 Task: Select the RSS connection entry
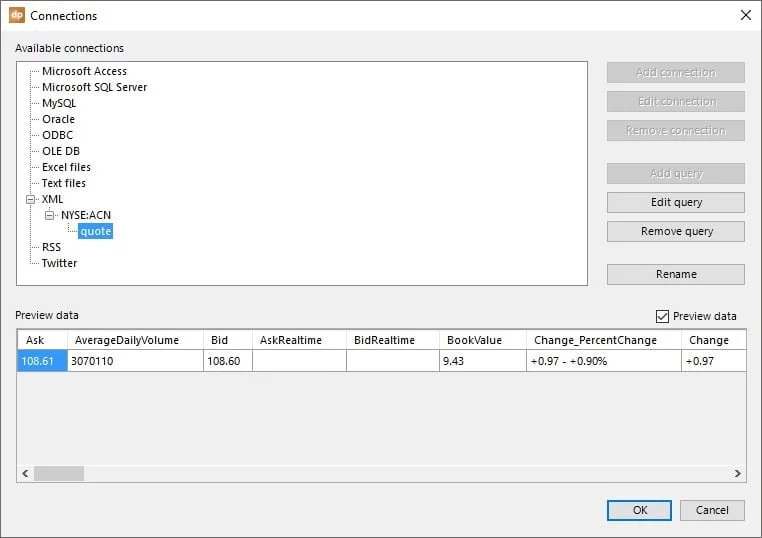click(x=51, y=247)
